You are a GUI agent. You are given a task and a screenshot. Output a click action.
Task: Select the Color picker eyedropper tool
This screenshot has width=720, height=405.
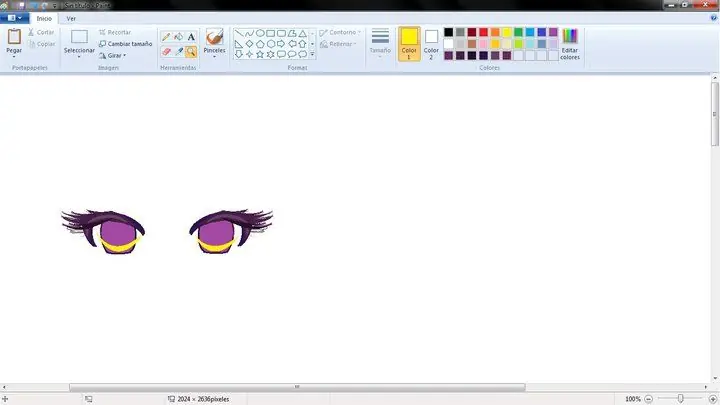tap(179, 51)
